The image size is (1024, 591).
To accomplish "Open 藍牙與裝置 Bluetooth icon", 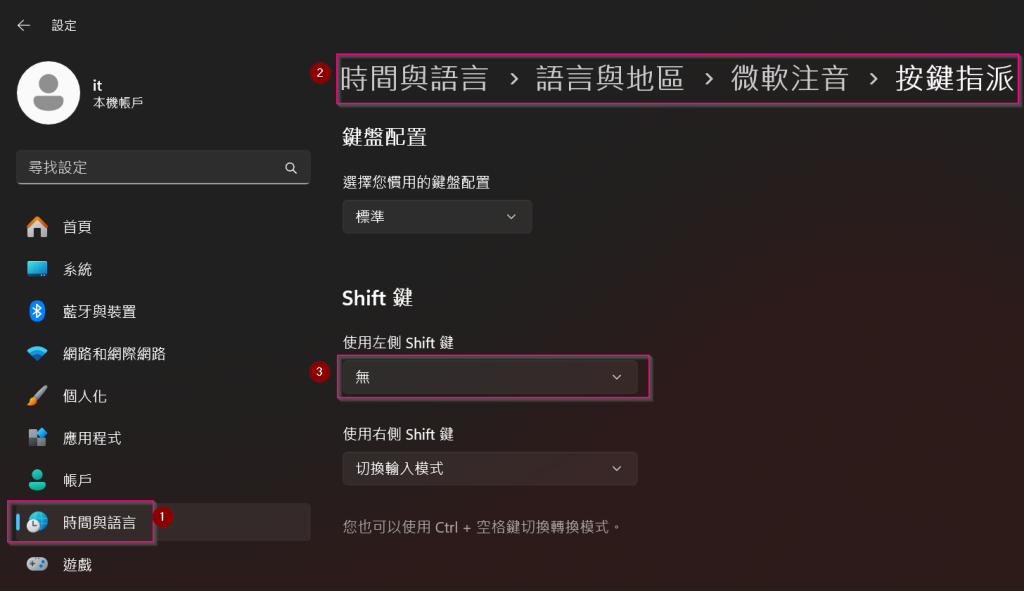I will 37,311.
